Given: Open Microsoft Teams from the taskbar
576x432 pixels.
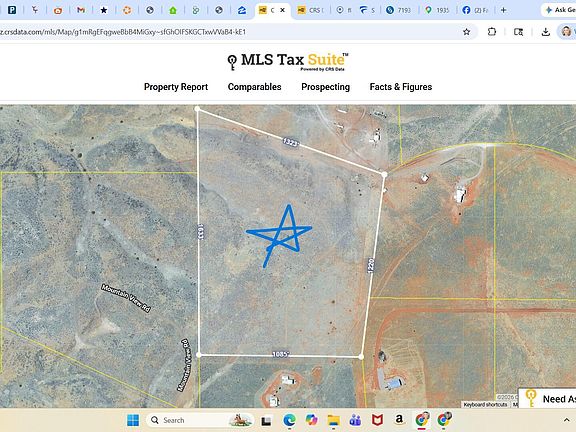Looking at the screenshot, I should tap(355, 420).
